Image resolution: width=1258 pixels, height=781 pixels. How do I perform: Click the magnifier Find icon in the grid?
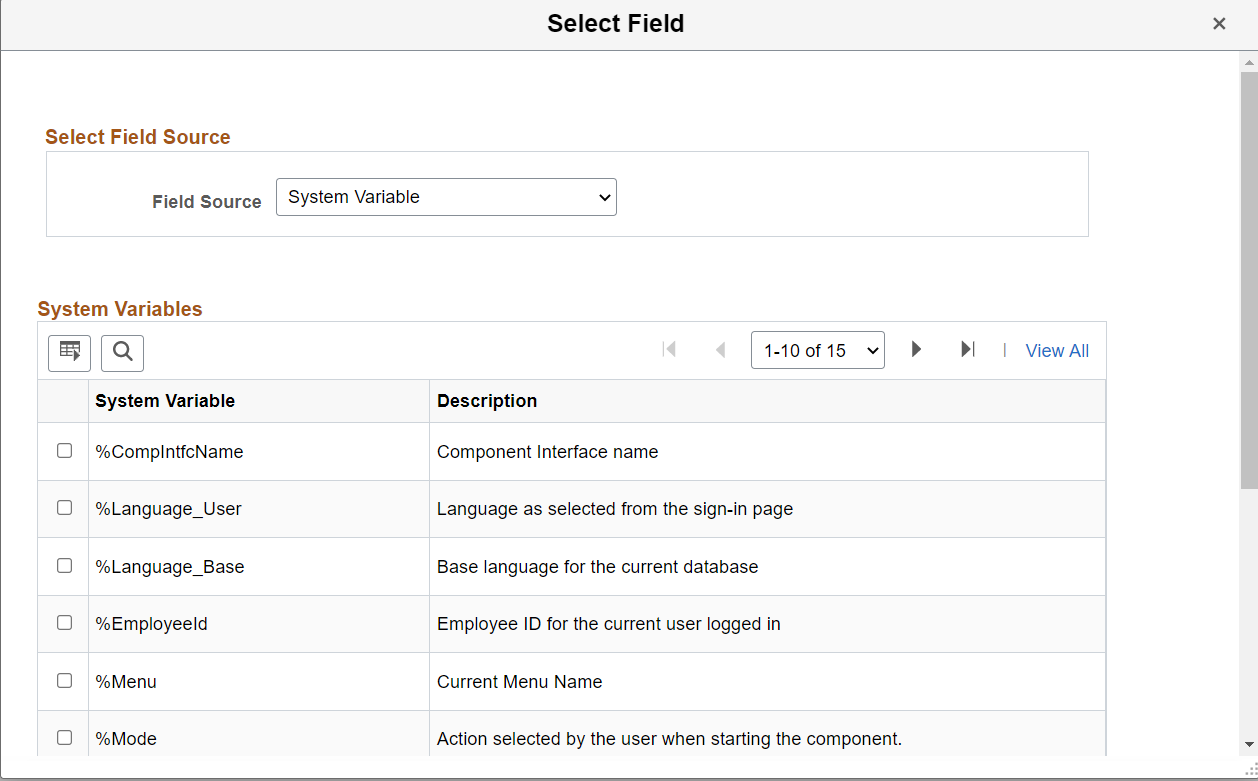coord(122,352)
